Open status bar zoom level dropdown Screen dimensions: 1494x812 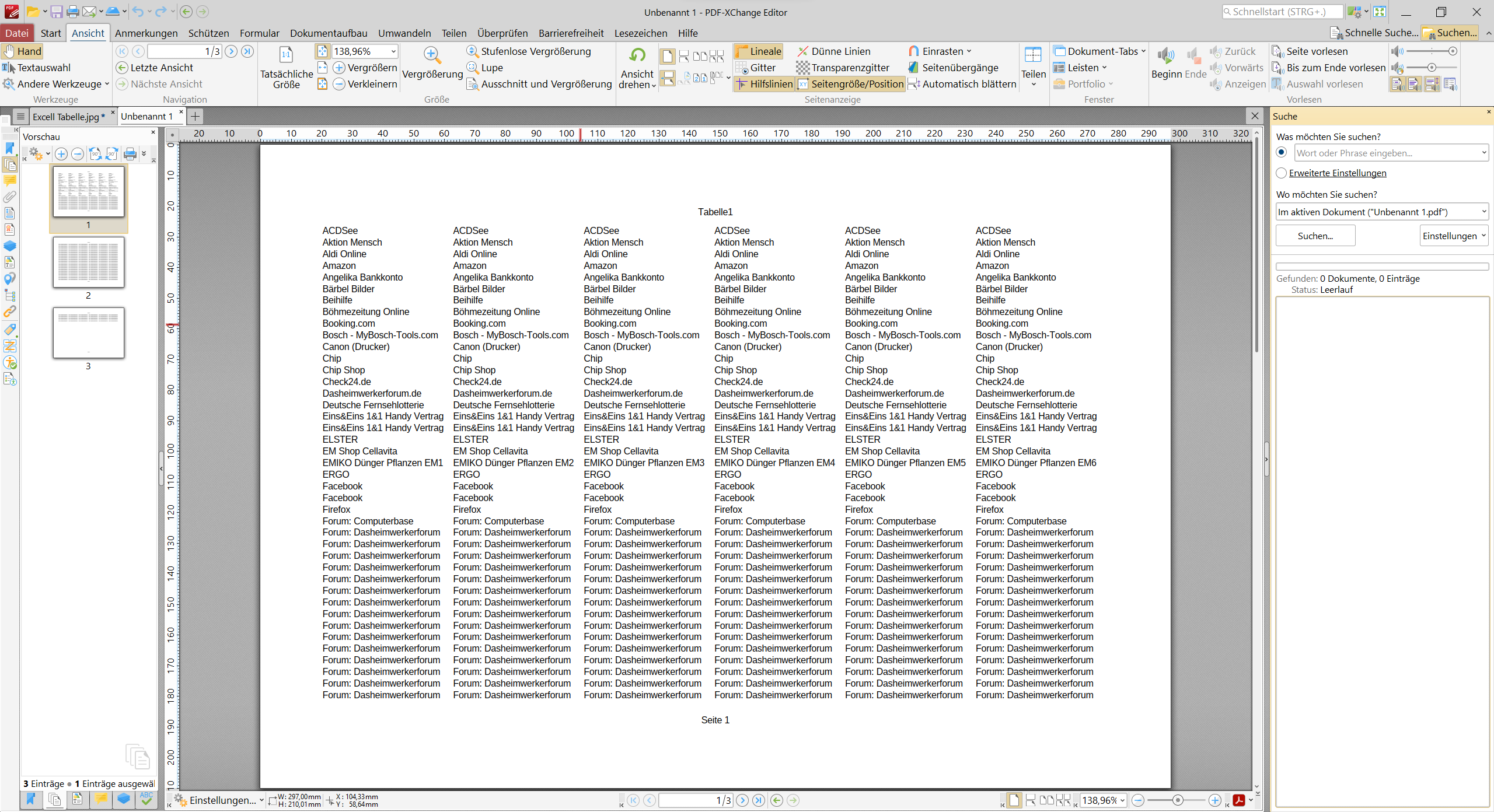click(1122, 800)
